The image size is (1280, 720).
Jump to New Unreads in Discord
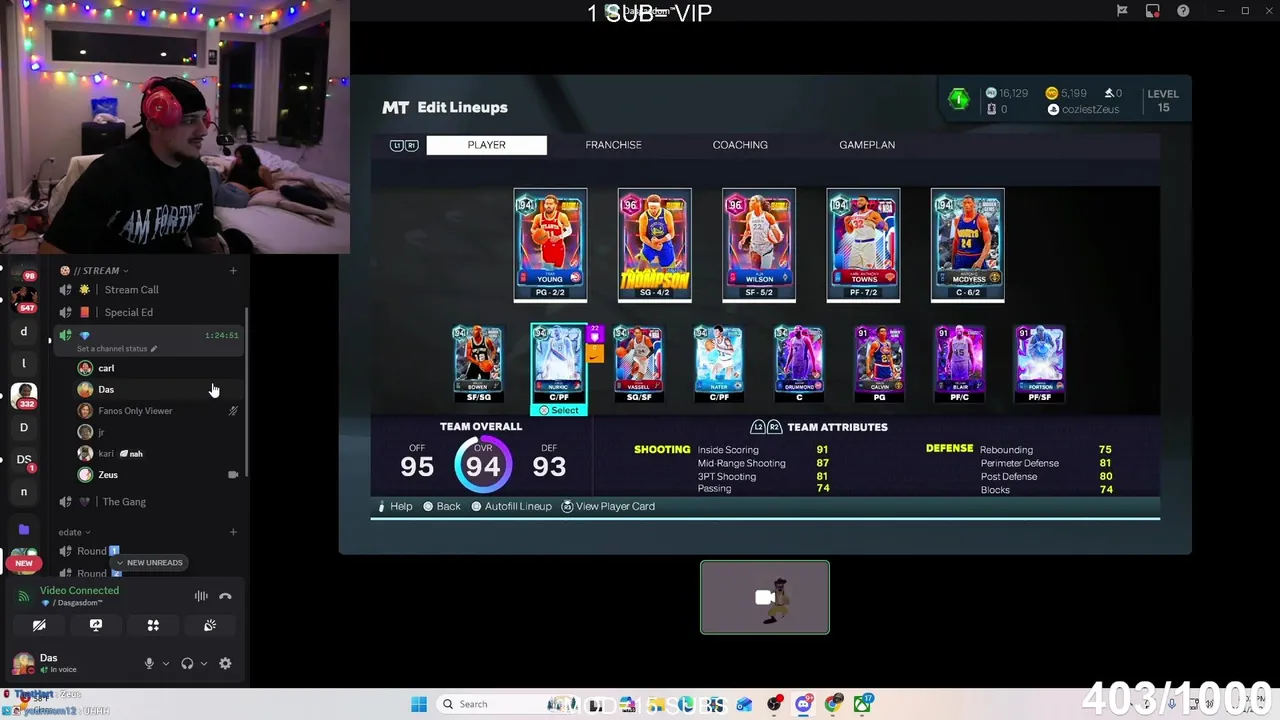150,563
